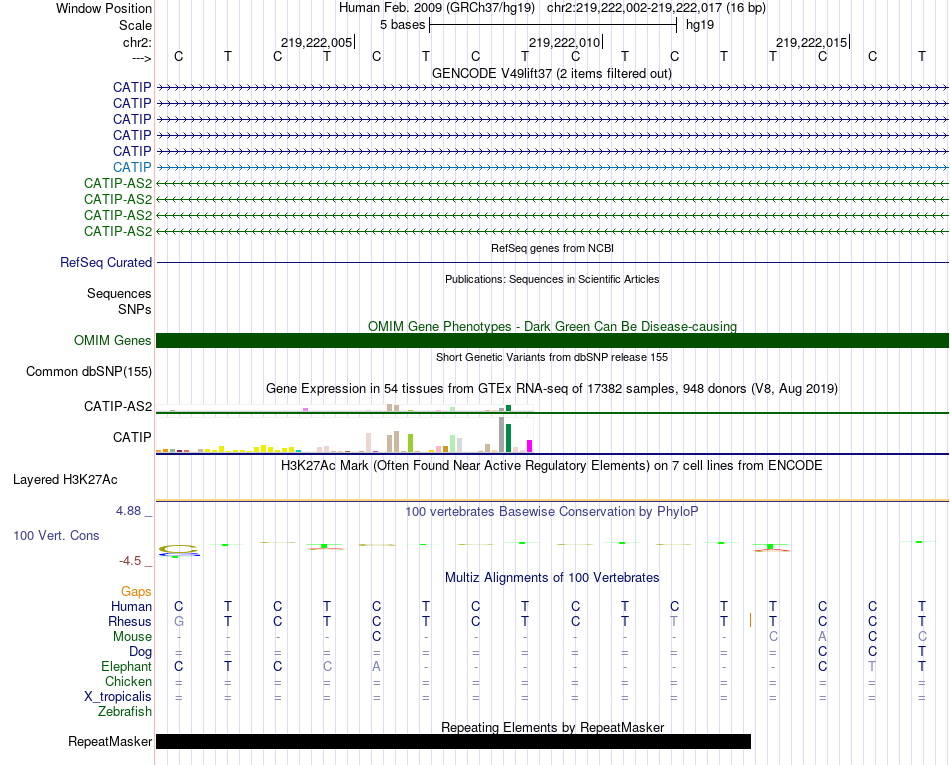Image resolution: width=950 pixels, height=765 pixels.
Task: Open the Repeating Elements by RepeatMasker title
Action: 552,727
